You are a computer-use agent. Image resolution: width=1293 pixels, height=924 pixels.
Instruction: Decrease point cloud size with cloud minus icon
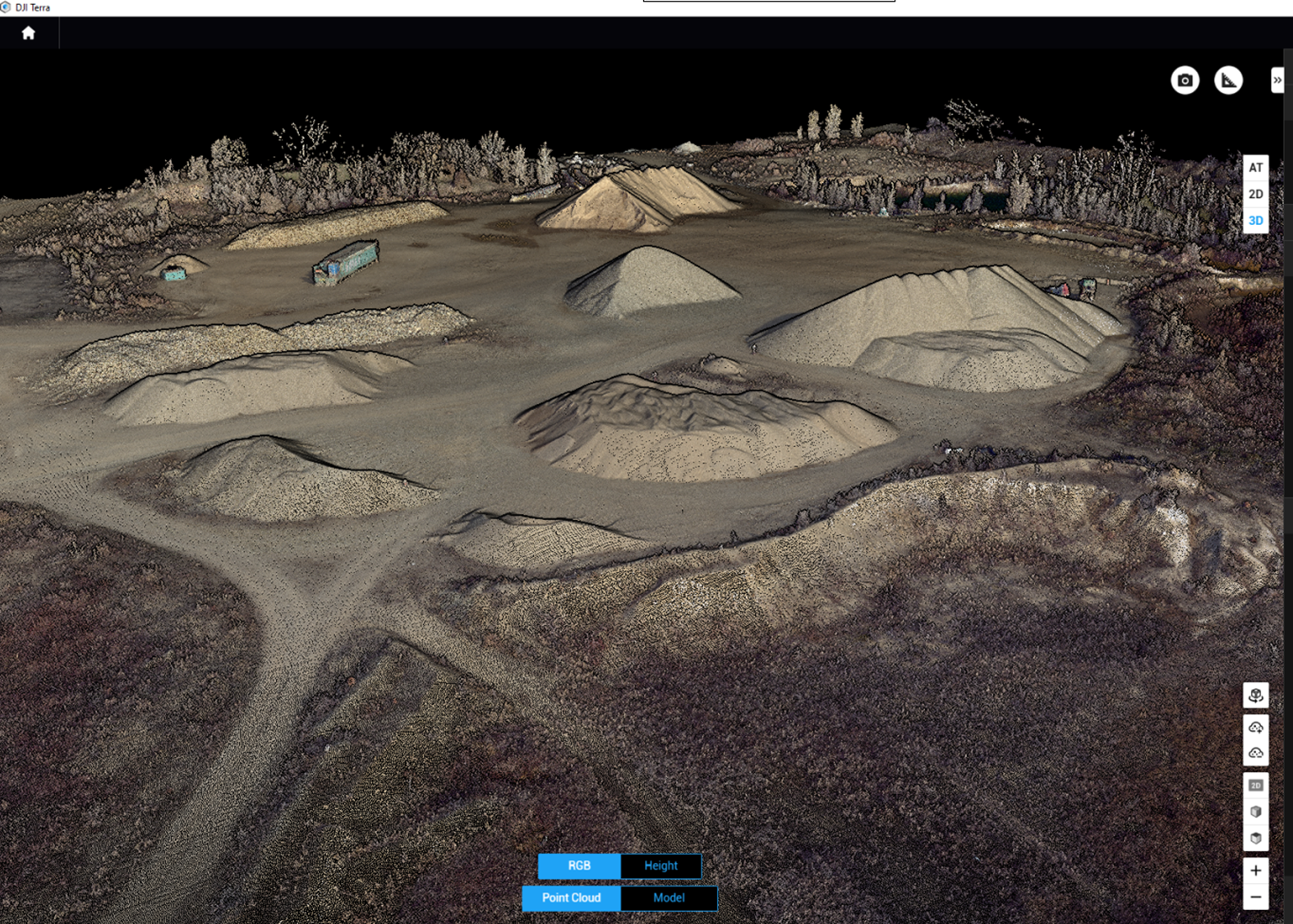1255,752
